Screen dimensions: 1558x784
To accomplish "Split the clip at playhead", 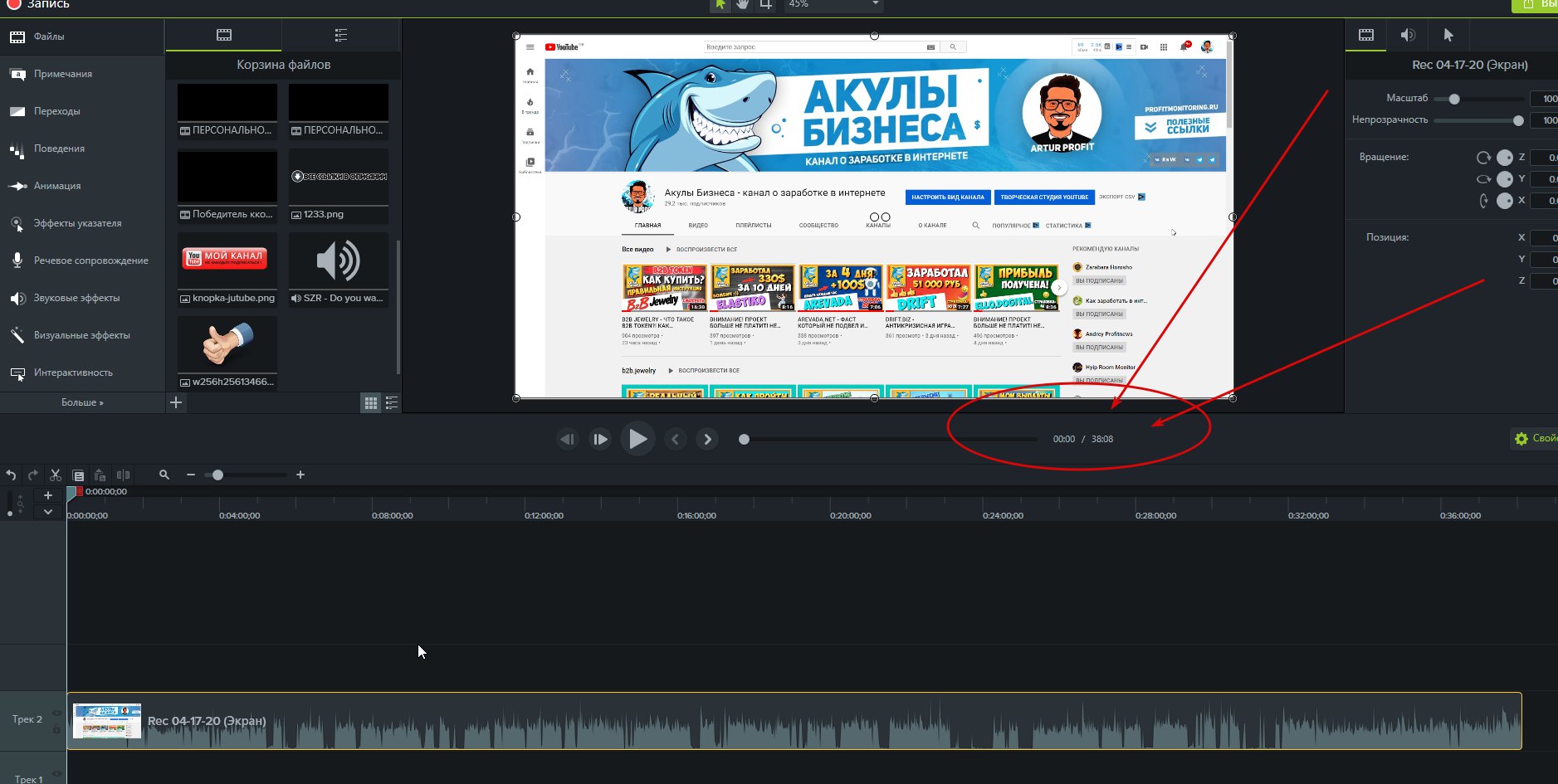I will tap(124, 475).
